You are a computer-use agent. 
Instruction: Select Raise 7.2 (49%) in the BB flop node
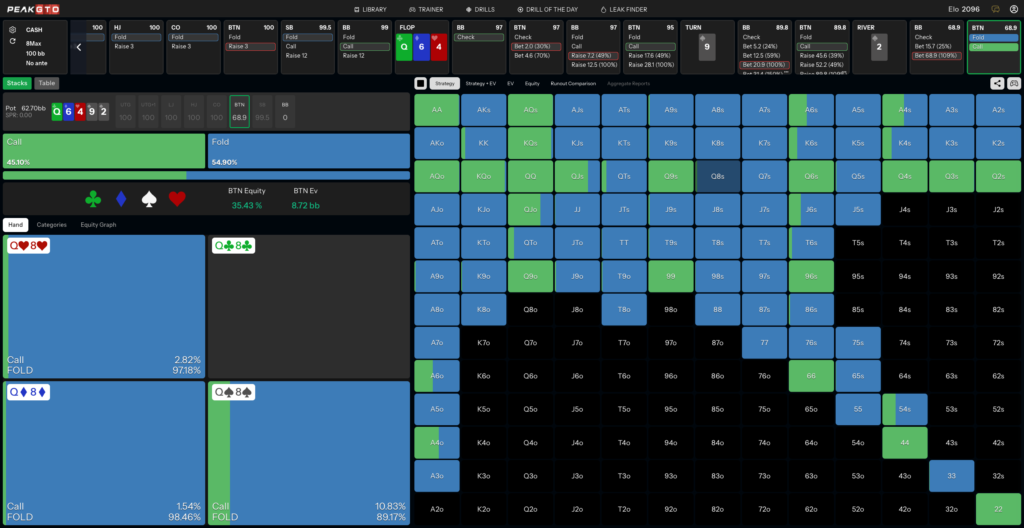(x=592, y=56)
